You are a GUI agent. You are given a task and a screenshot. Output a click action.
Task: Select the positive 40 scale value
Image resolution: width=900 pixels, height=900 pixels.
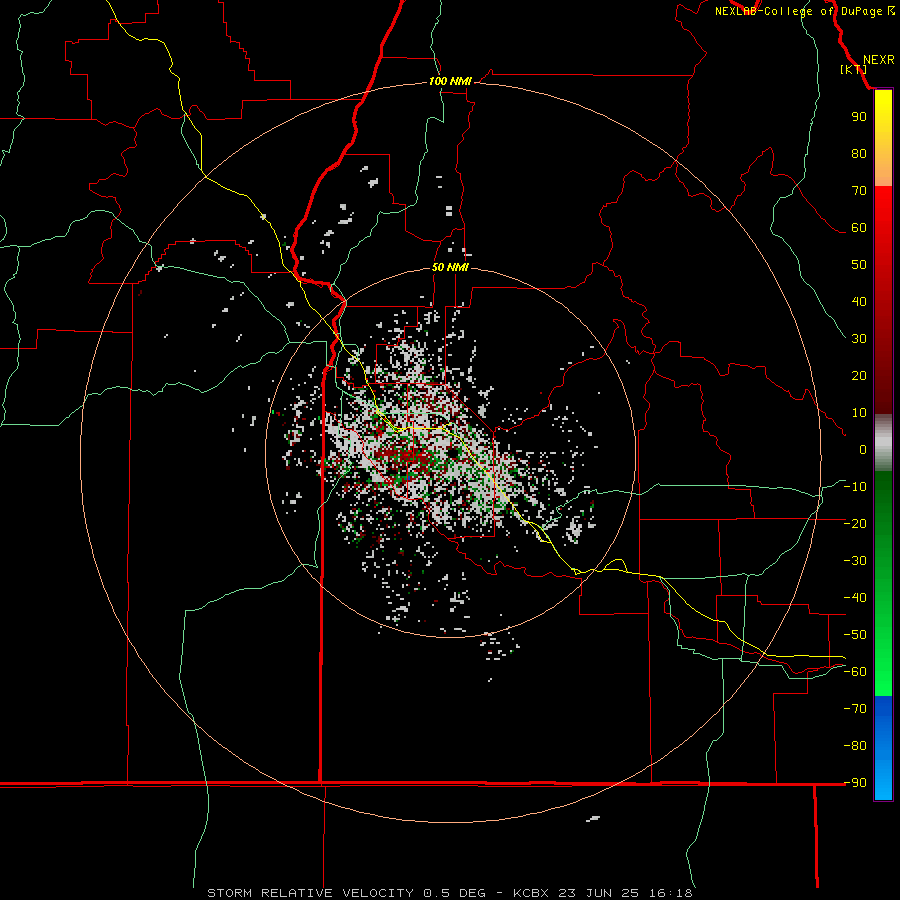click(859, 302)
